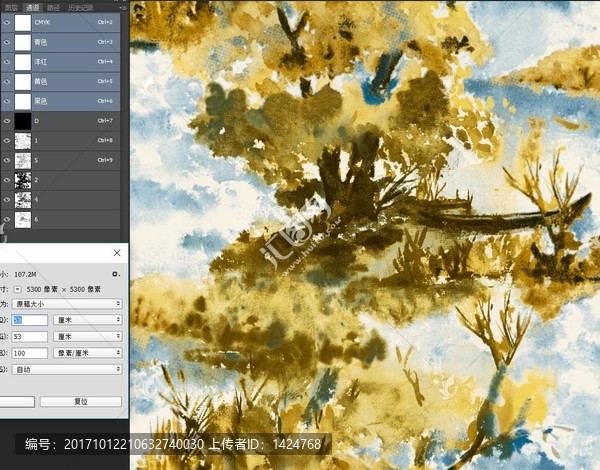Click the highlighted width input field

click(x=29, y=320)
